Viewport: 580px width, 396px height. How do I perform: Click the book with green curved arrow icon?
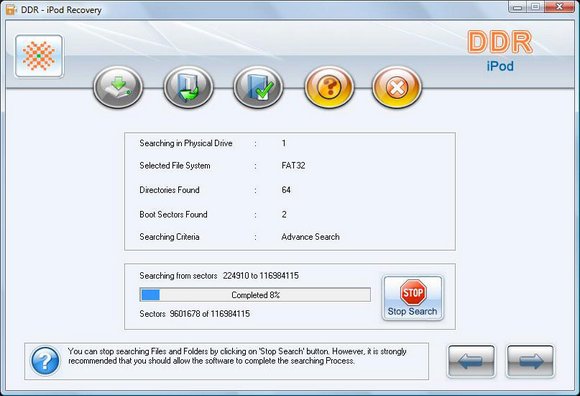click(x=188, y=87)
